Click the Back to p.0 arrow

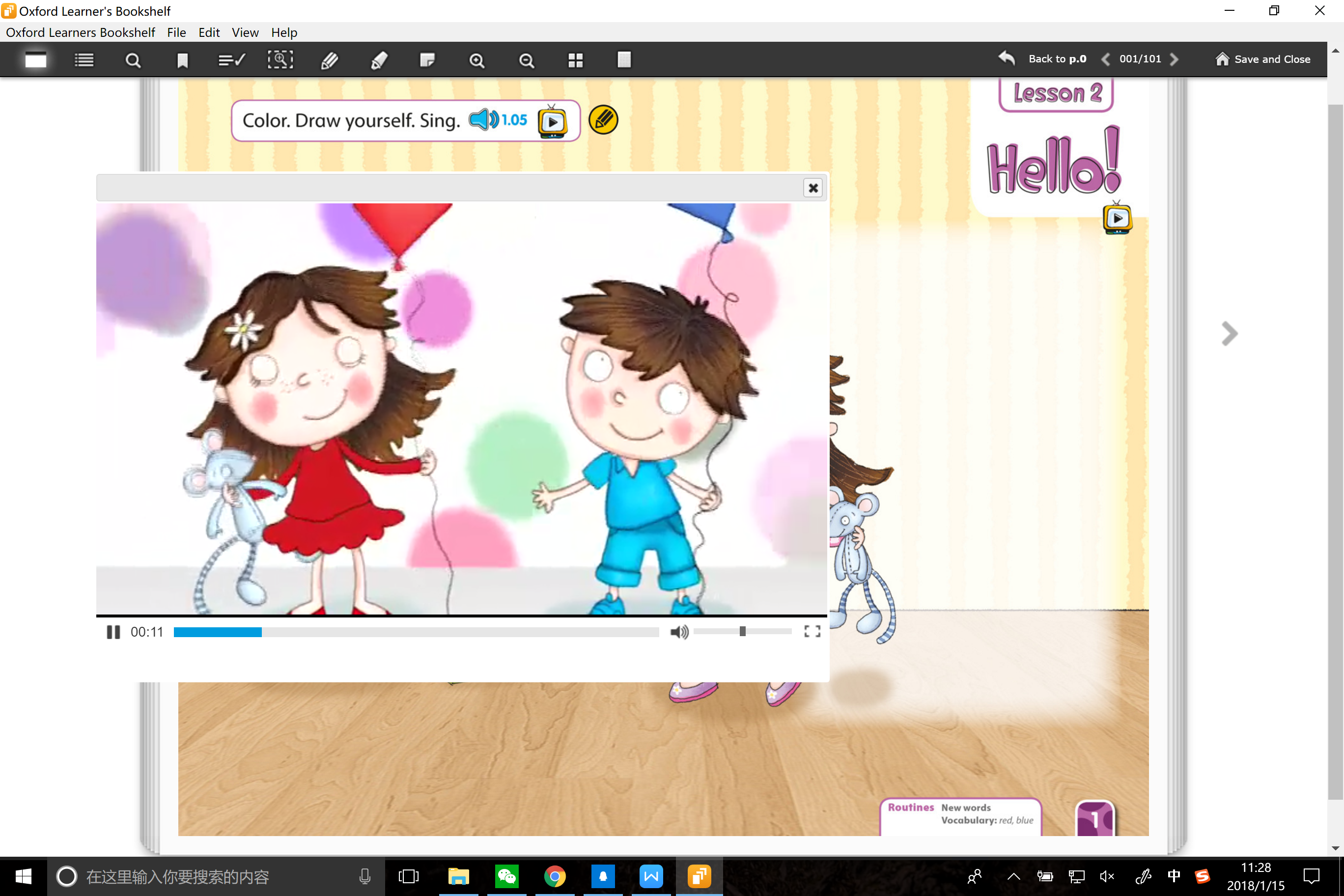(x=1007, y=58)
